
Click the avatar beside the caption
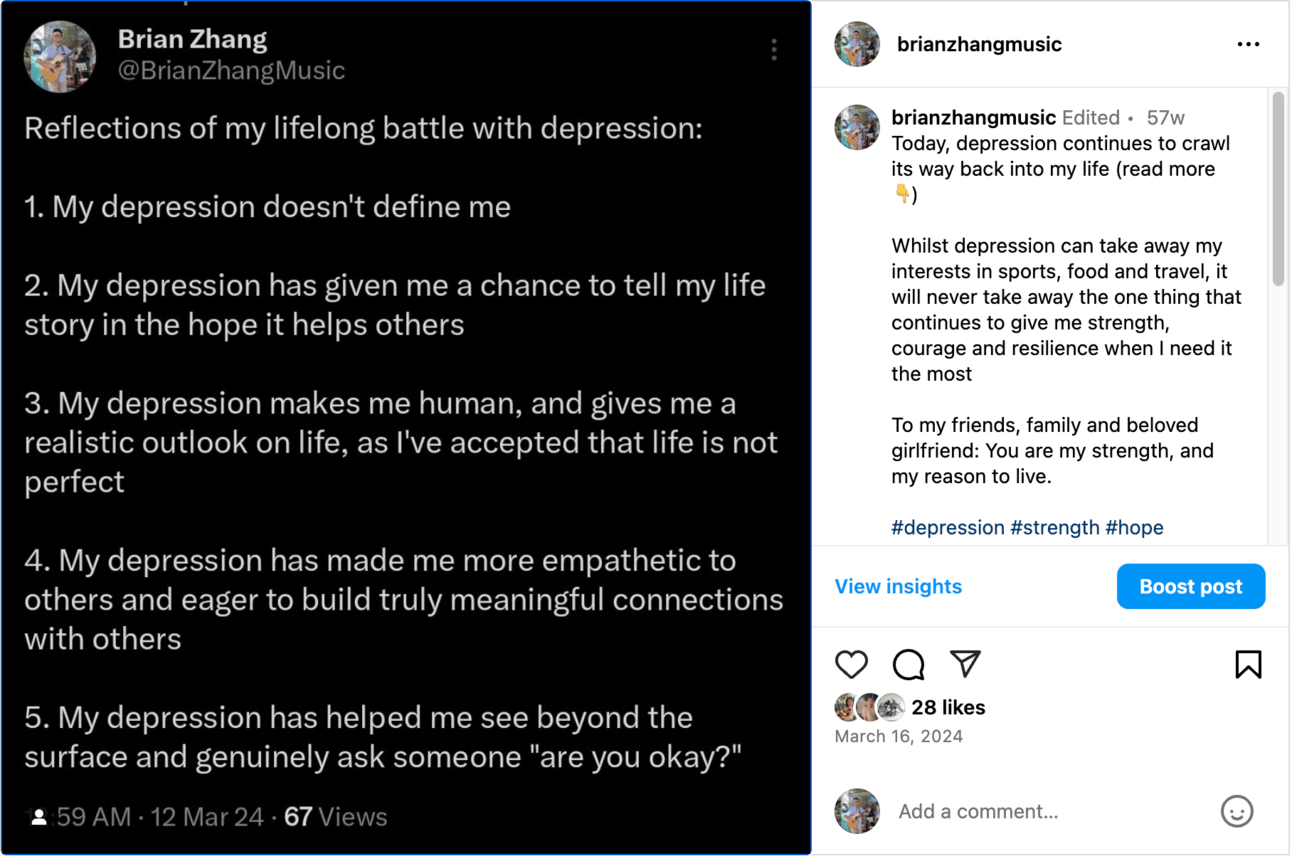[857, 127]
